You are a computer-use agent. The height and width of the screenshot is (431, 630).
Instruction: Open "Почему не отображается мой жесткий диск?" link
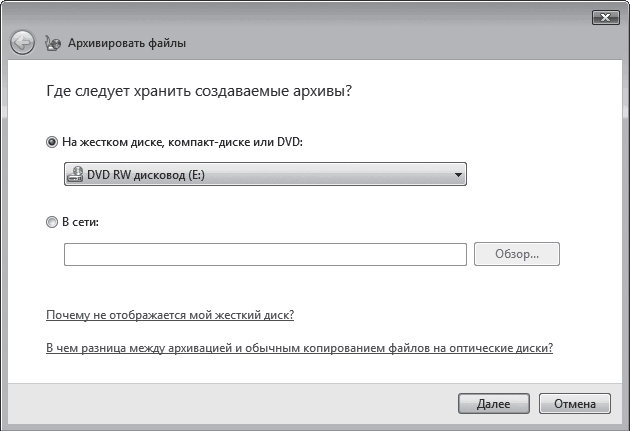(170, 315)
